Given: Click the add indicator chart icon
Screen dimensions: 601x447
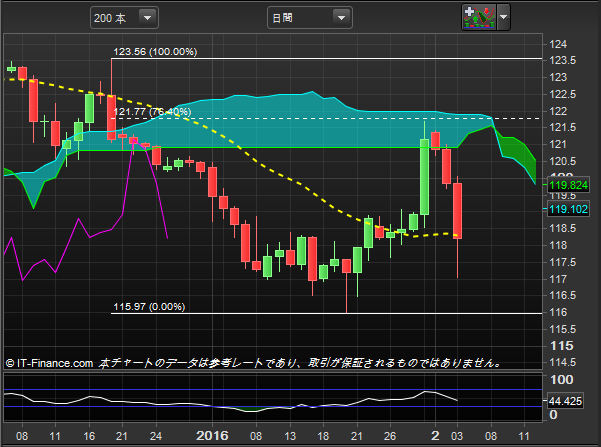Looking at the screenshot, I should click(x=479, y=17).
